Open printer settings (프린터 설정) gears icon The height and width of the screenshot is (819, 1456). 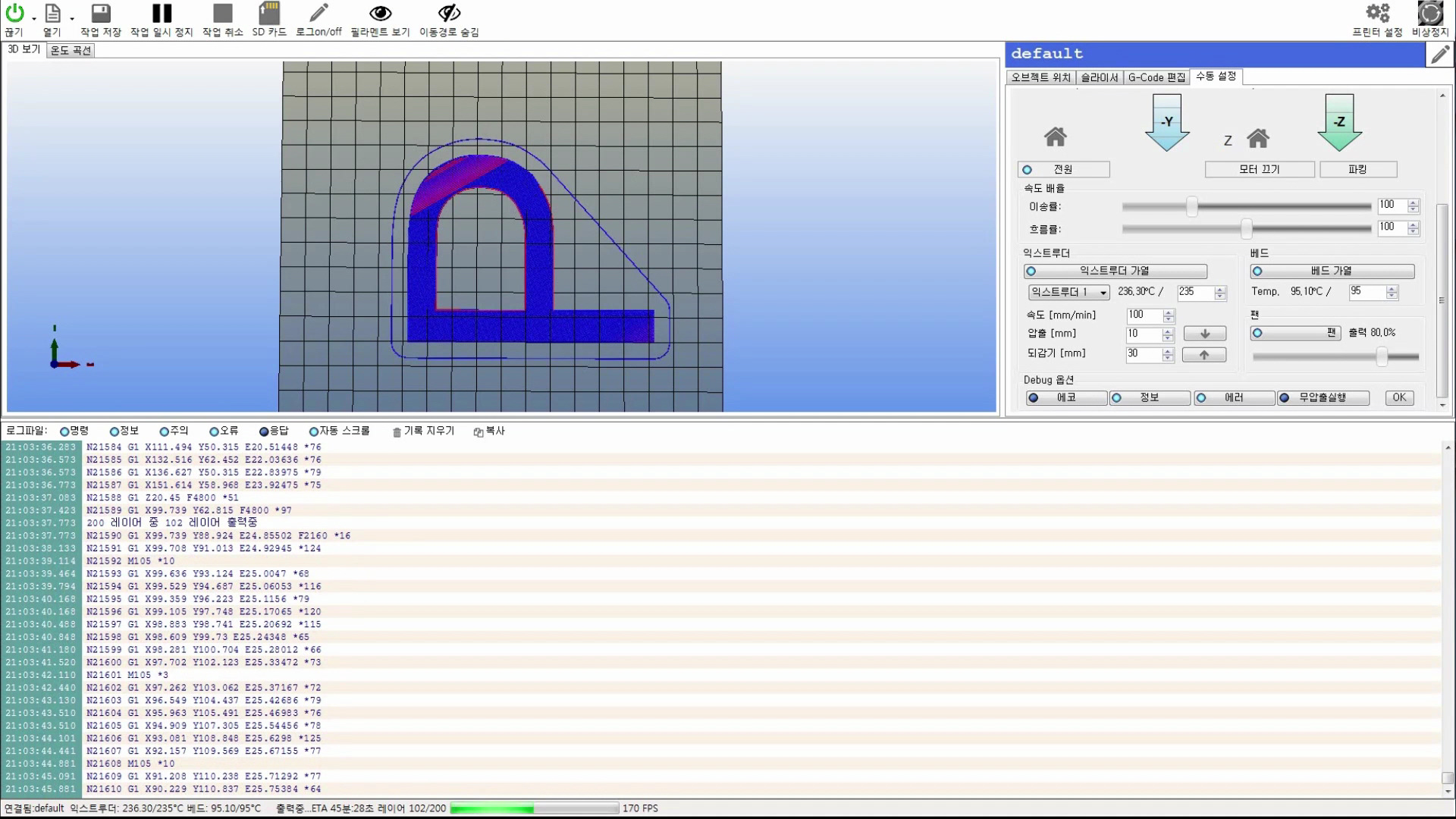coord(1377,13)
